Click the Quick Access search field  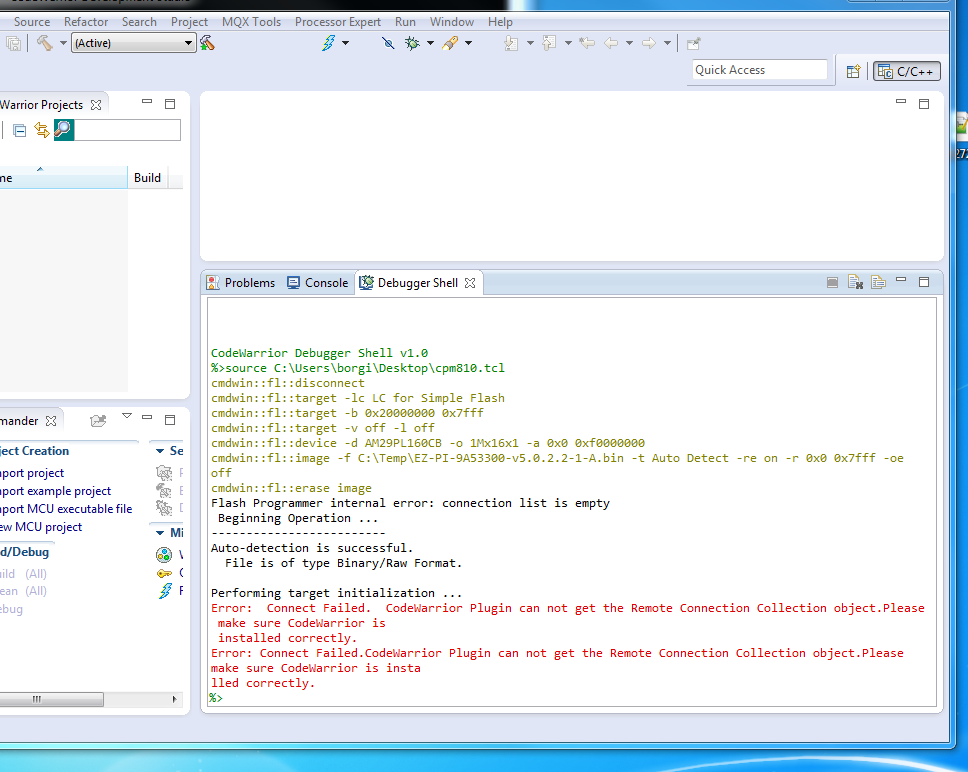(760, 70)
